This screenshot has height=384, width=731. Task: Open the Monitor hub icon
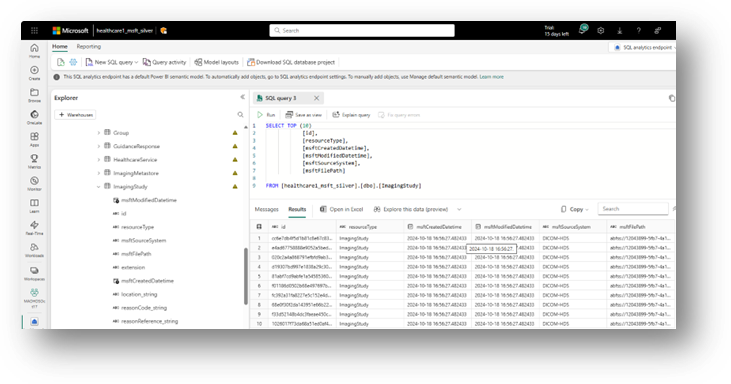coord(34,181)
